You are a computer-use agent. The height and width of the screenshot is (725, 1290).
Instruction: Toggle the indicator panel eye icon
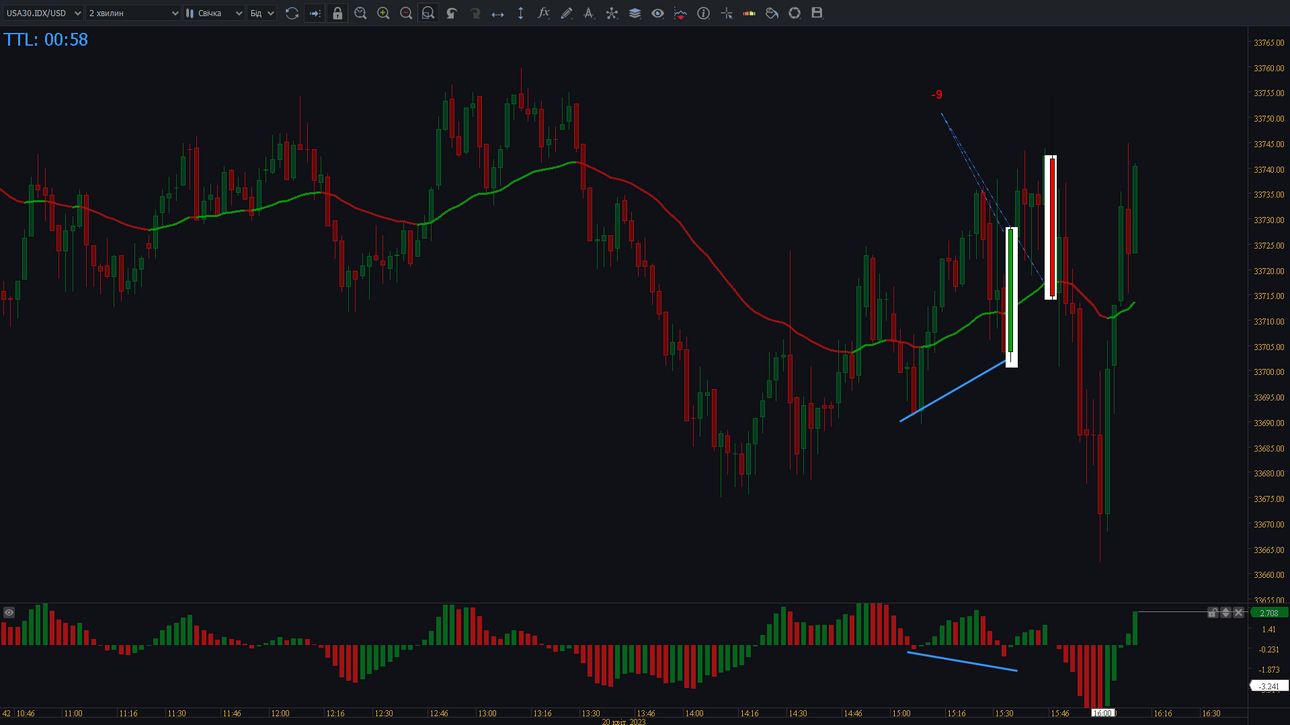click(9, 612)
